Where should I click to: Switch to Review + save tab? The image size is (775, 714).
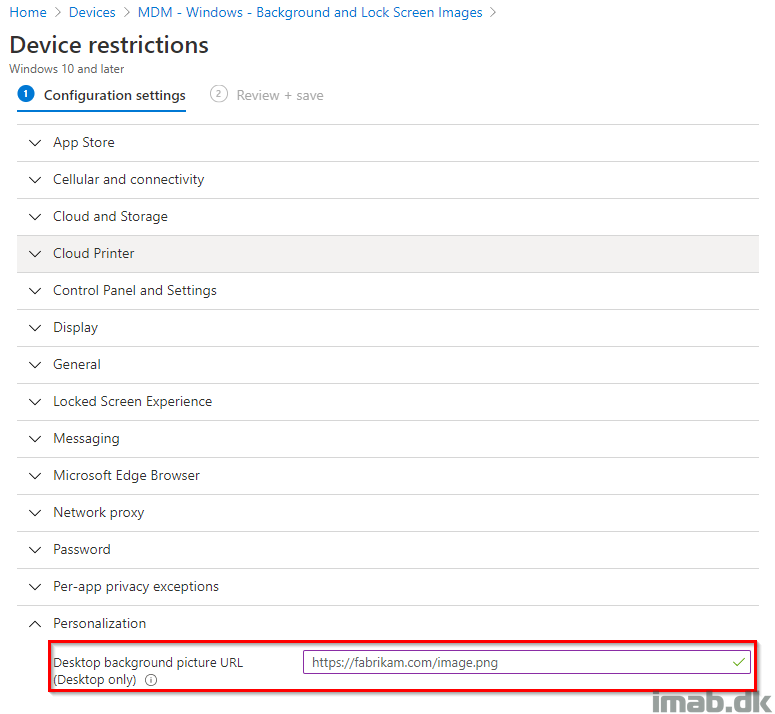[x=267, y=95]
